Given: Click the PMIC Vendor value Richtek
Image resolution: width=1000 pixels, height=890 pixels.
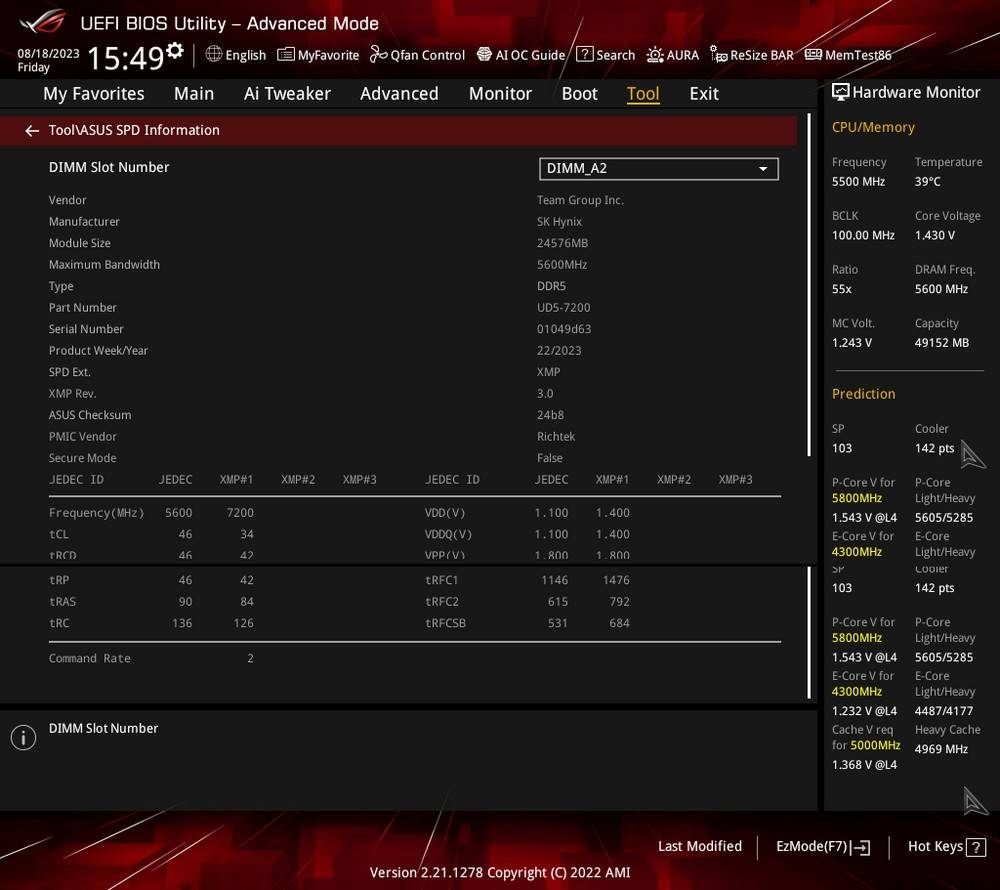Looking at the screenshot, I should point(555,437).
